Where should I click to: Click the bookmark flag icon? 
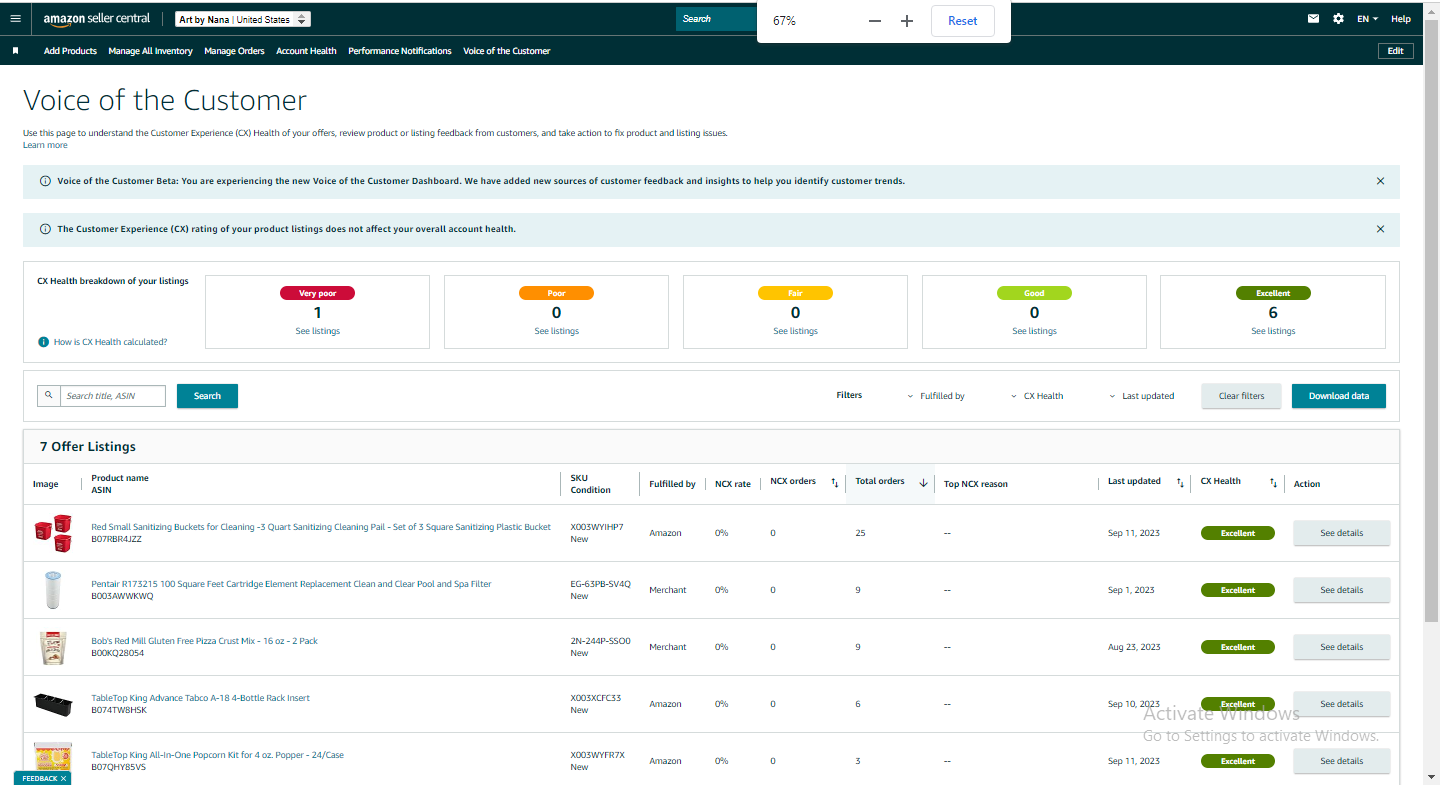tap(15, 51)
